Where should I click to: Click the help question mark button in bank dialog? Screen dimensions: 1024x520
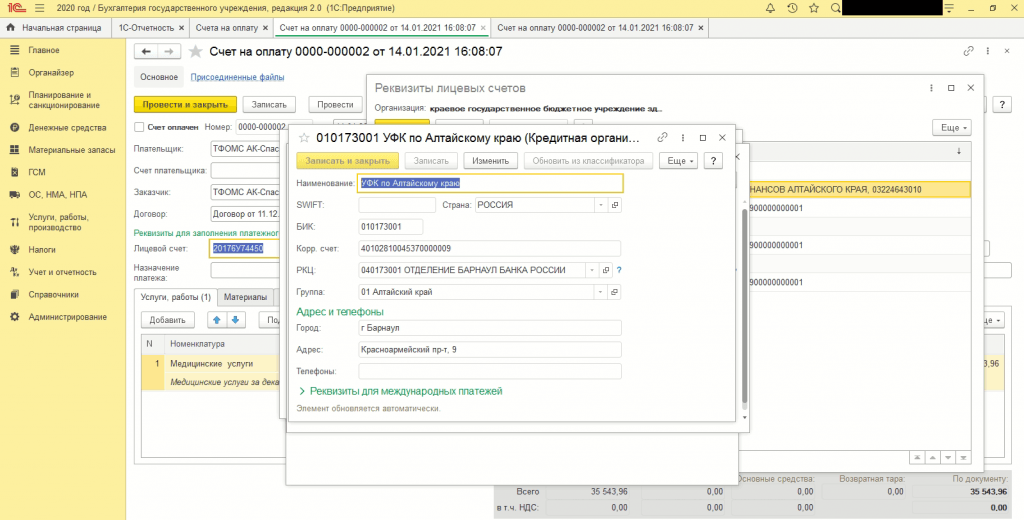tap(714, 160)
